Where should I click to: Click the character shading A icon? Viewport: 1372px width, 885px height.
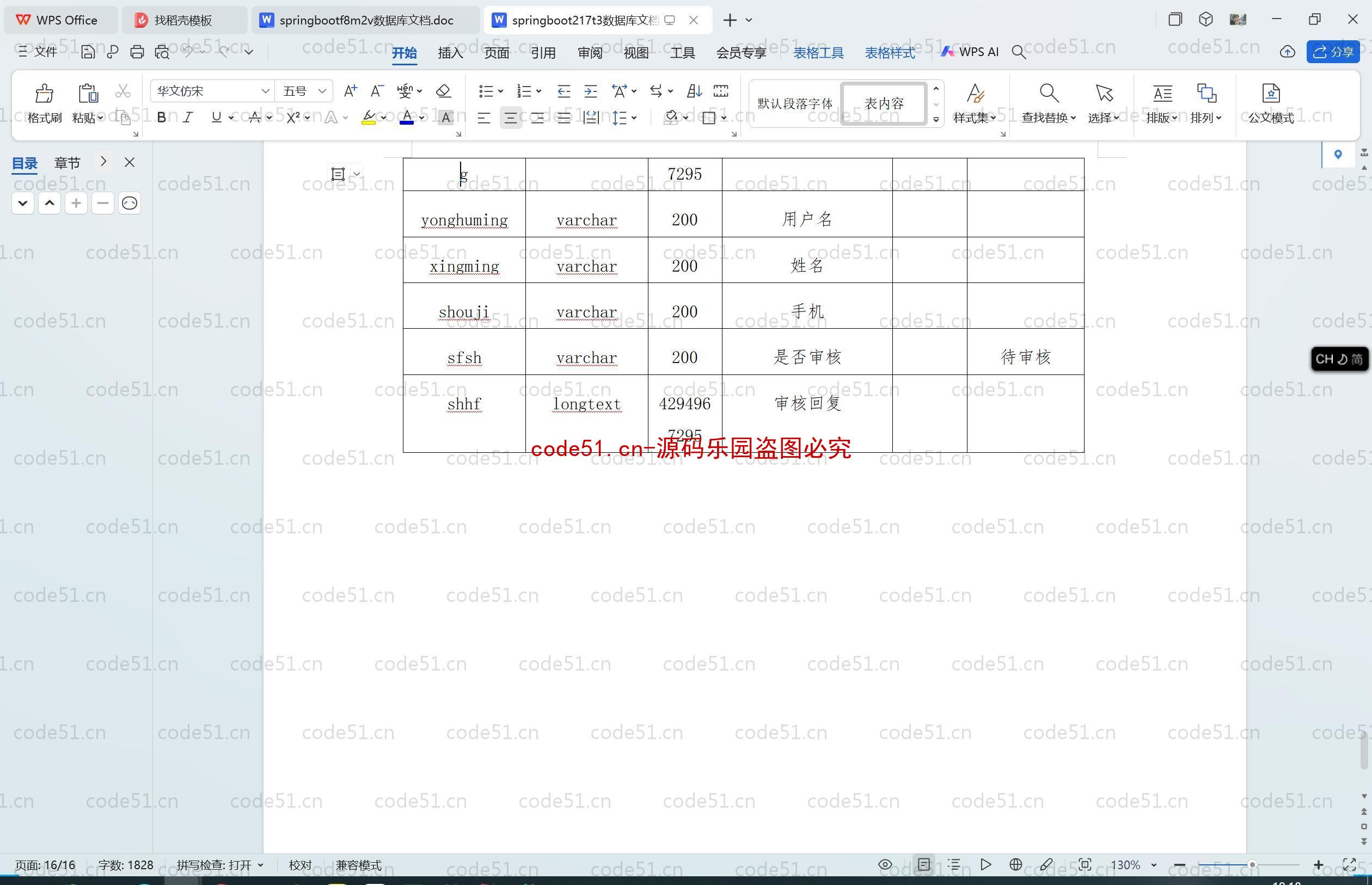(446, 118)
